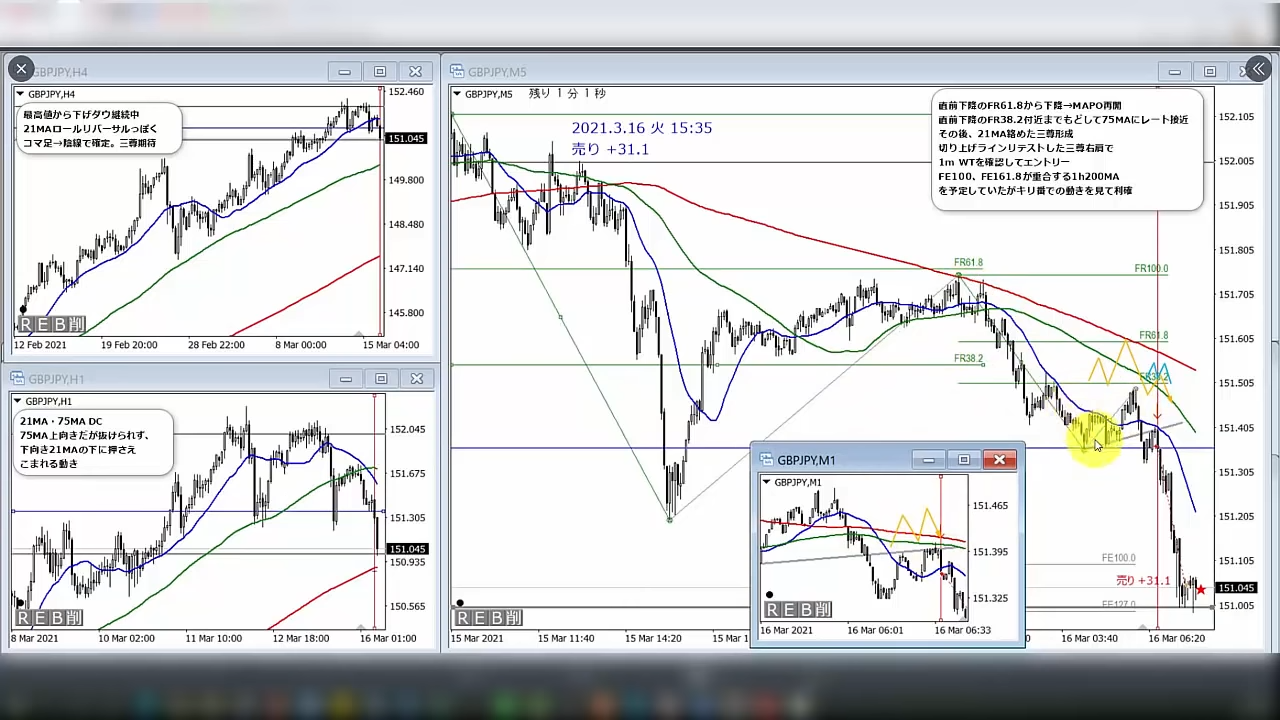This screenshot has height=720, width=1280.
Task: Close the floating GBPJPY,M1 chart window
Action: pos(999,460)
